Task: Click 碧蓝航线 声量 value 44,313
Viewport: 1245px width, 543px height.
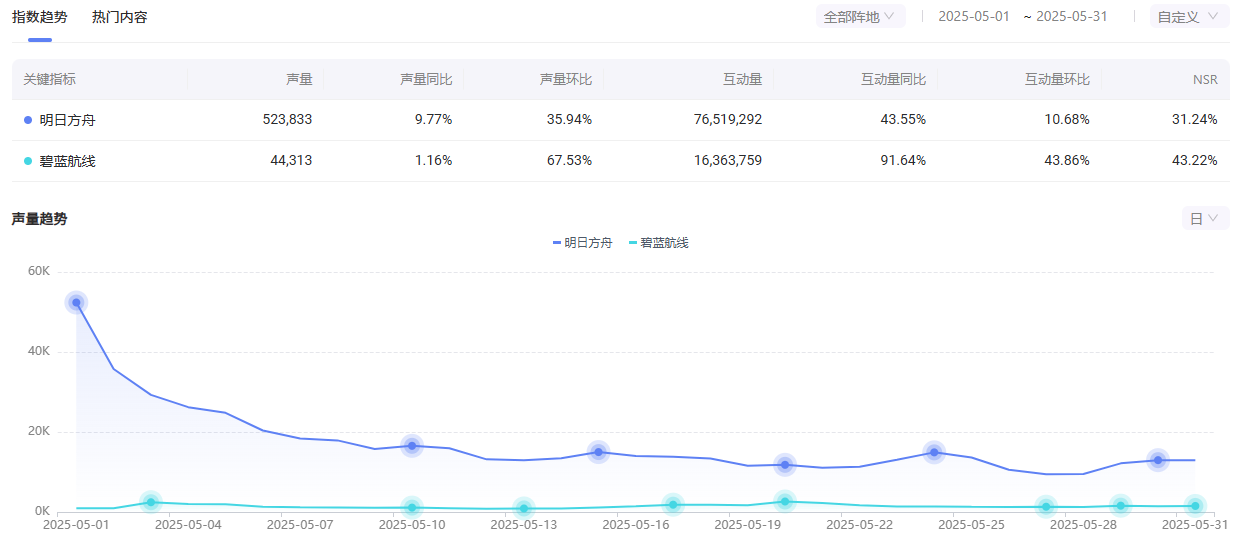Action: [x=291, y=161]
